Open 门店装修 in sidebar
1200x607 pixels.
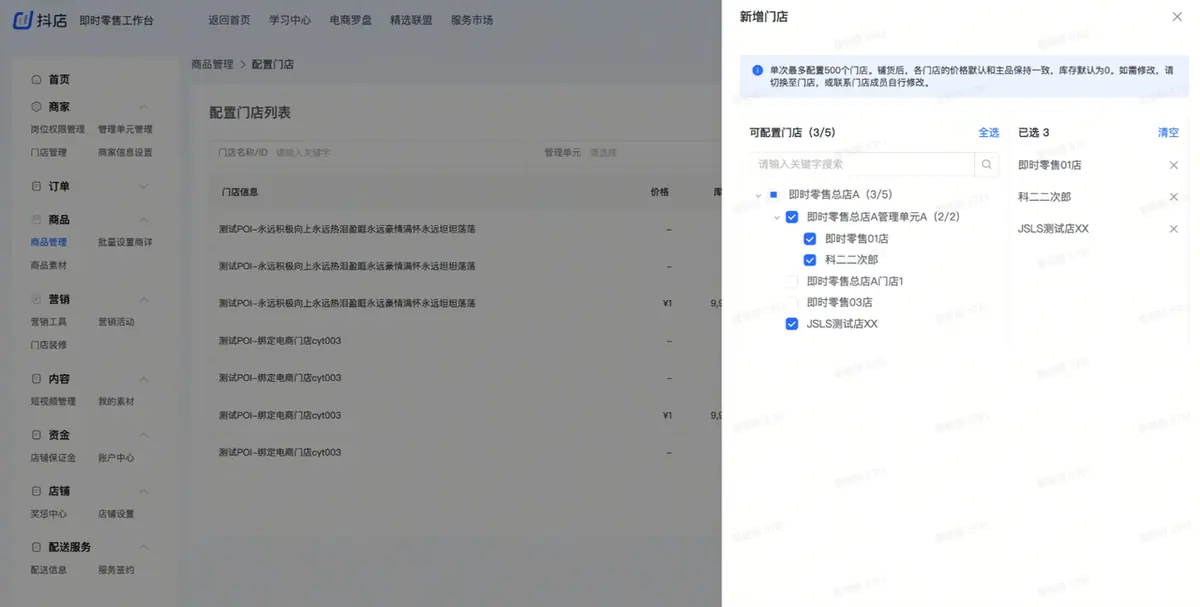tap(49, 345)
